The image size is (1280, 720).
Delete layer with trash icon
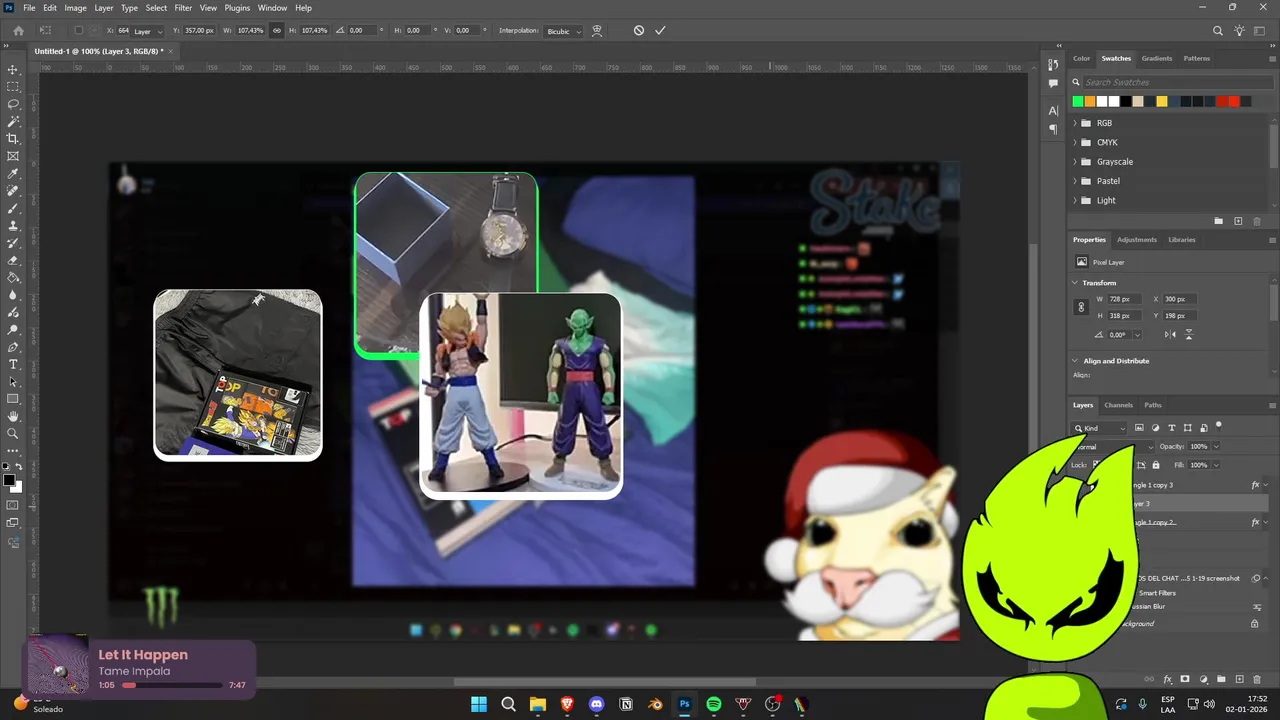click(x=1257, y=679)
